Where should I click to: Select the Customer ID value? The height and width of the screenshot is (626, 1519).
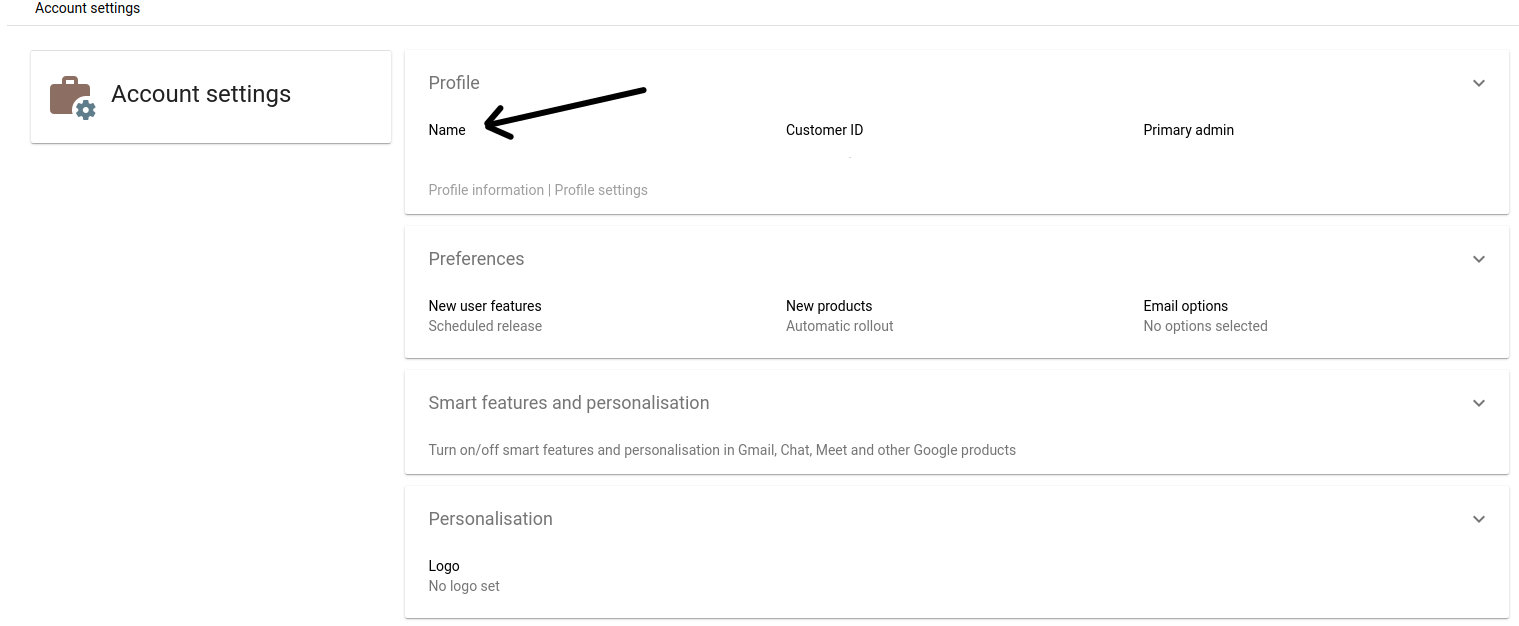point(824,129)
